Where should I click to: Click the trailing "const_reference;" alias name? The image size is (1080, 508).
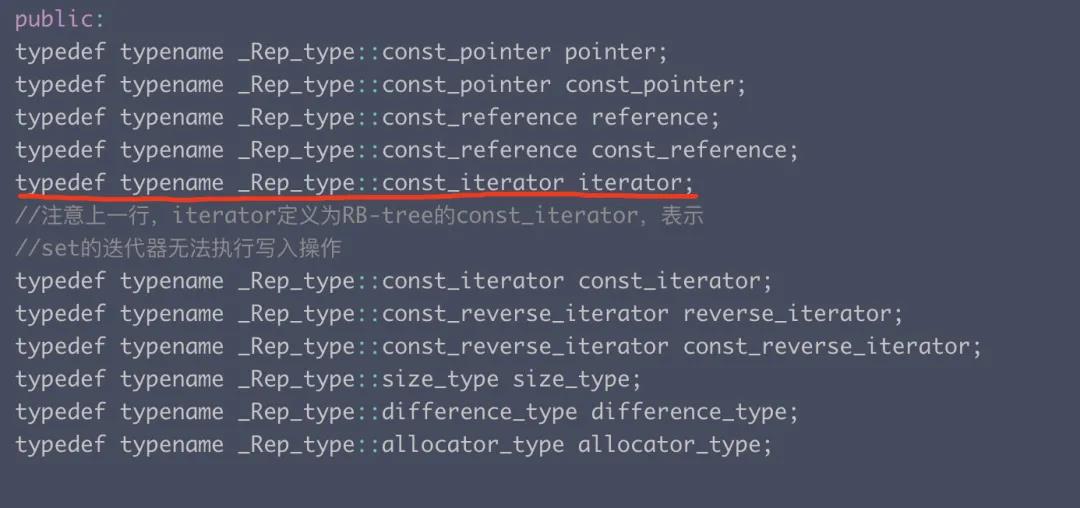[x=695, y=151]
